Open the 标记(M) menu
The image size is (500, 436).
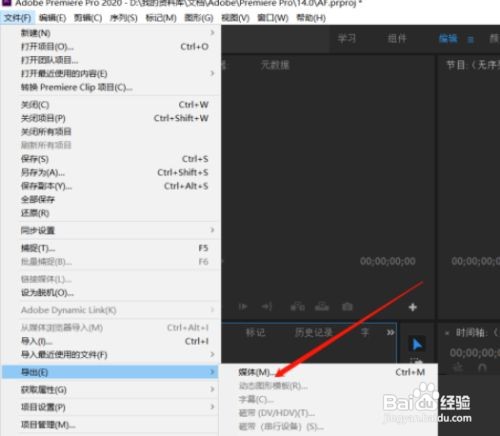point(161,18)
